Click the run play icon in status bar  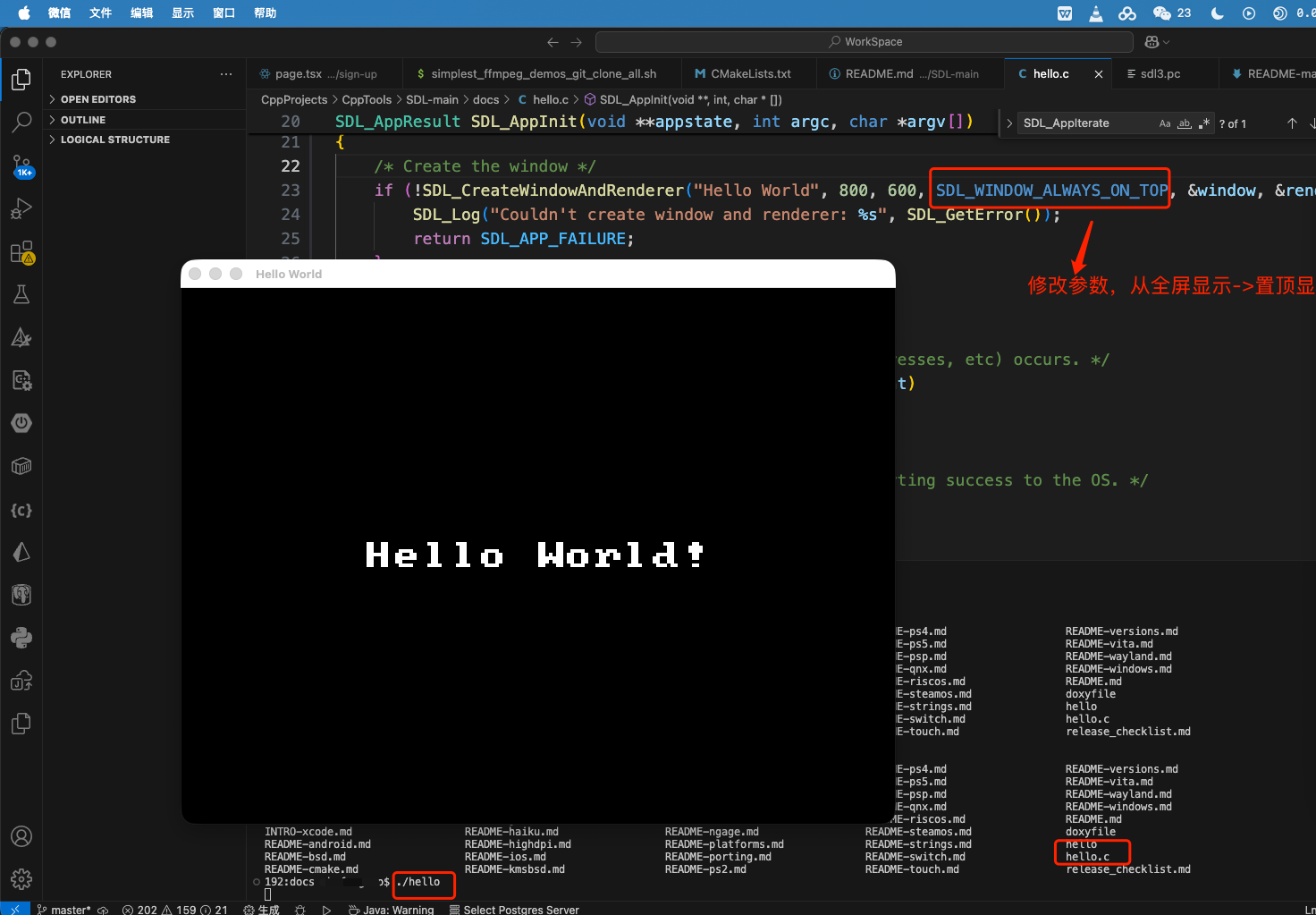coord(326,910)
